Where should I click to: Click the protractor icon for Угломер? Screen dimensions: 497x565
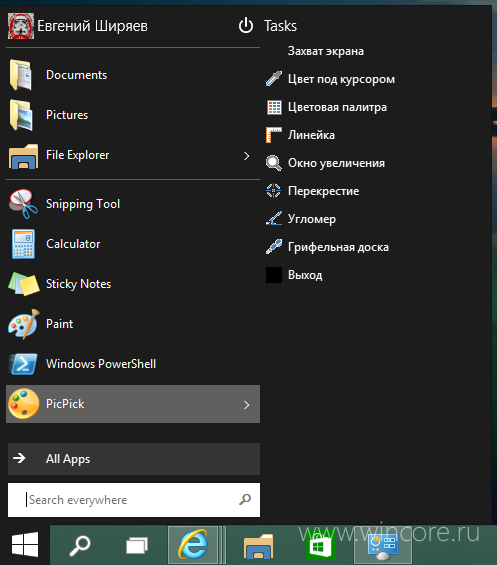tap(274, 219)
